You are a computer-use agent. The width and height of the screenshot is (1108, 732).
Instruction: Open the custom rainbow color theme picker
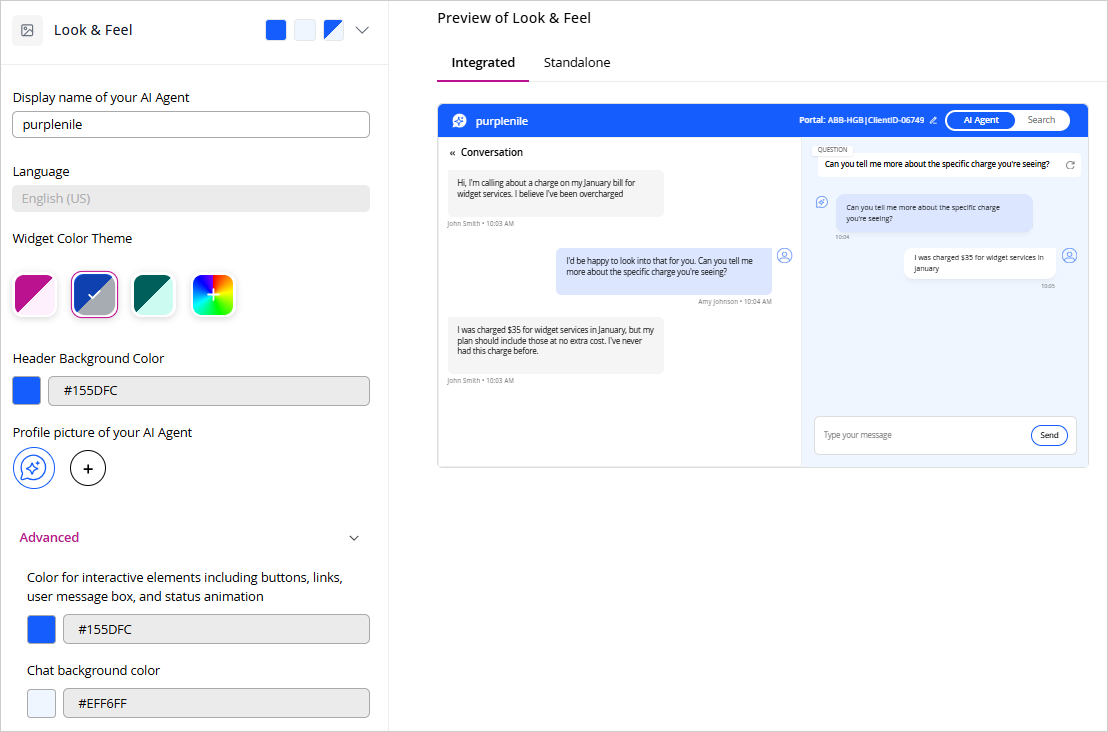[x=213, y=295]
